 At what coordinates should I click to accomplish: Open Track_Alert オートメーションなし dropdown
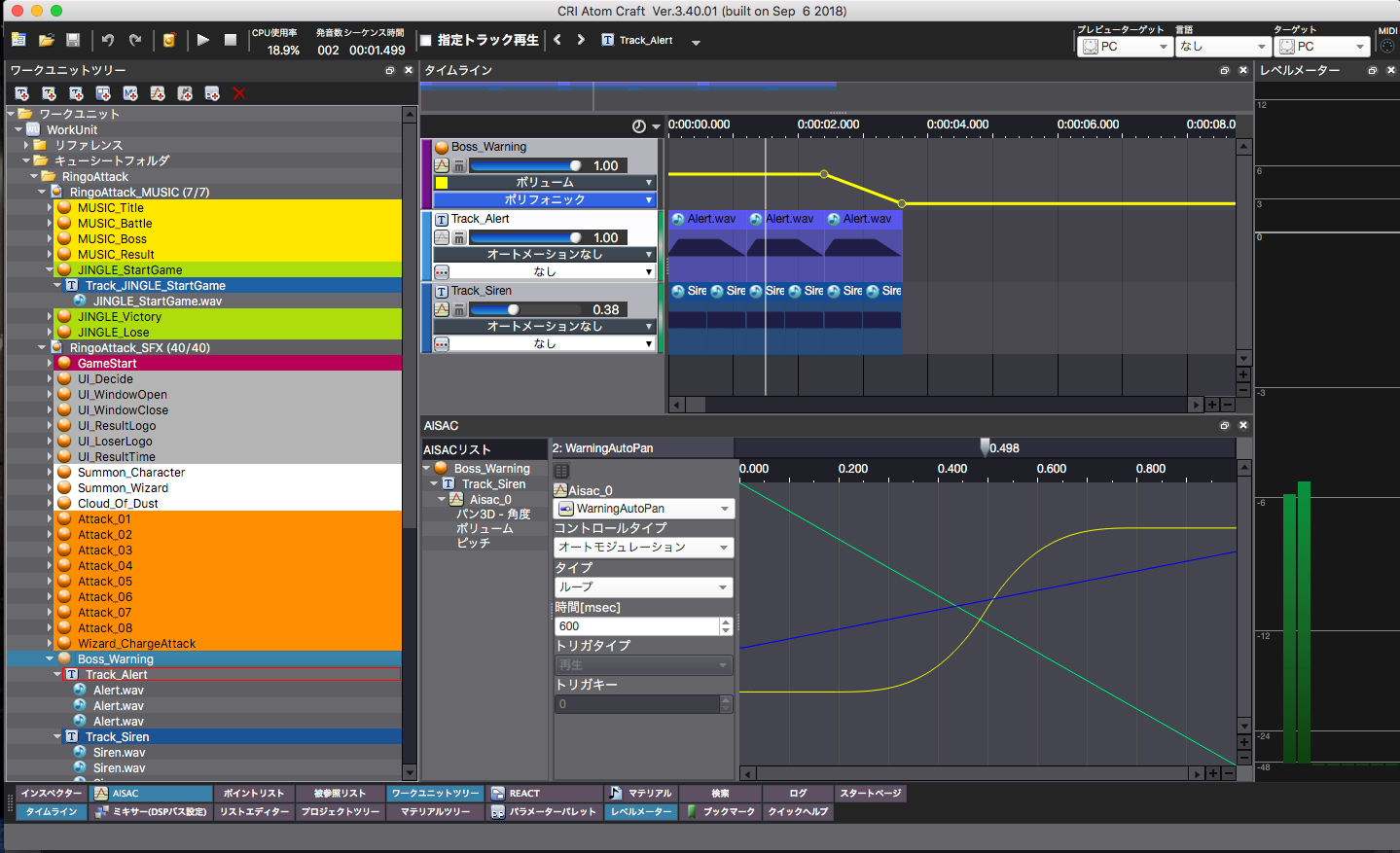(545, 255)
